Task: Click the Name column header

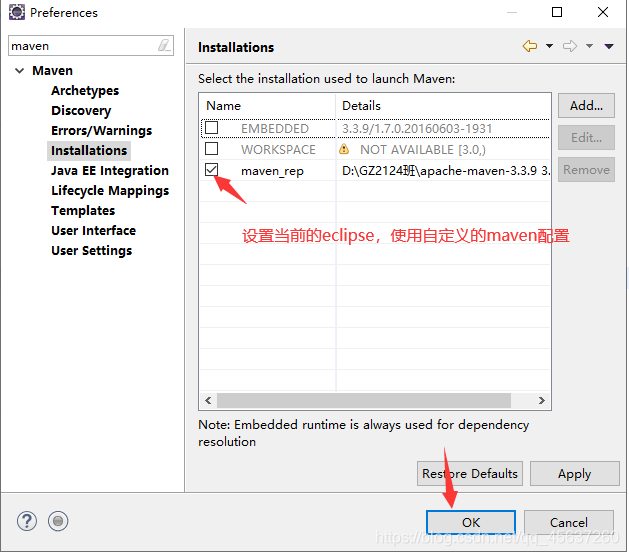Action: coord(267,106)
